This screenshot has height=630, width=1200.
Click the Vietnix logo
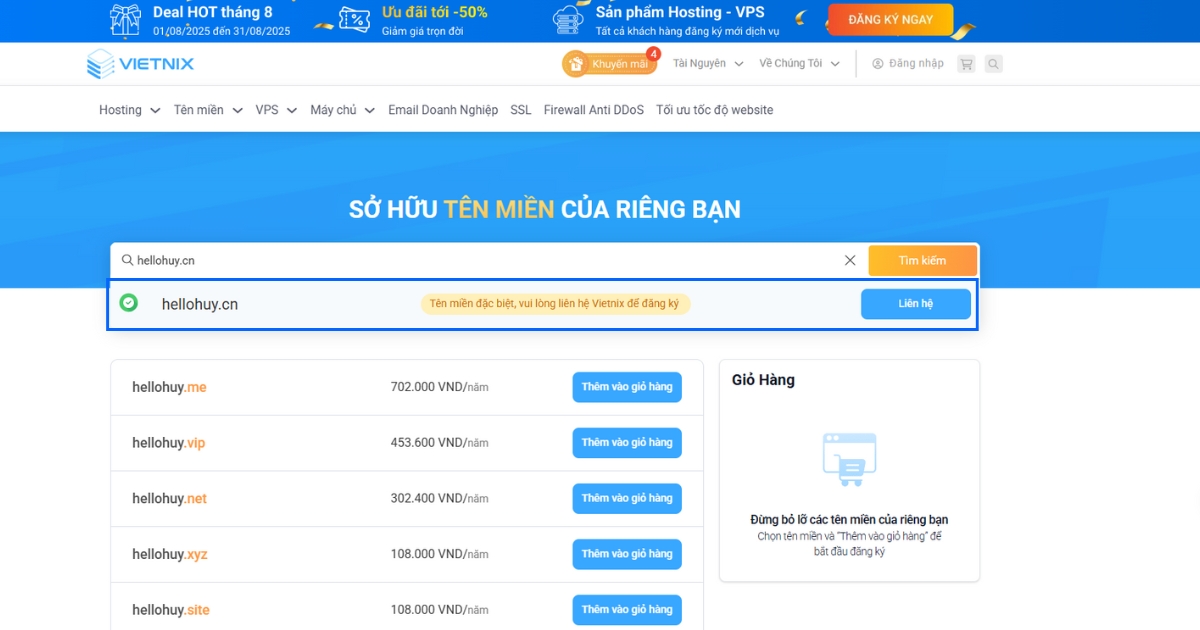coord(140,63)
